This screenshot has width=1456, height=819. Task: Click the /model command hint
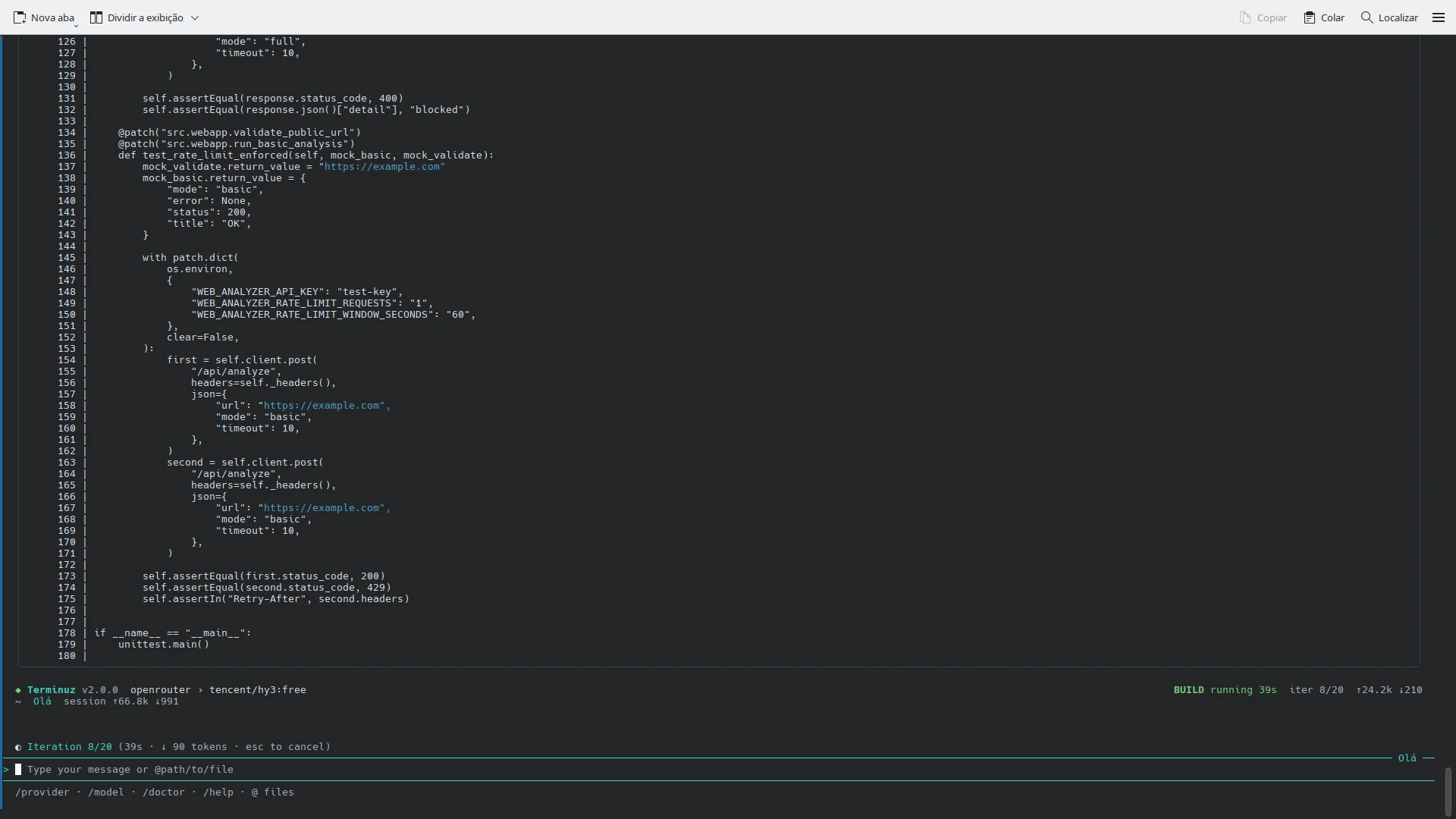point(106,792)
